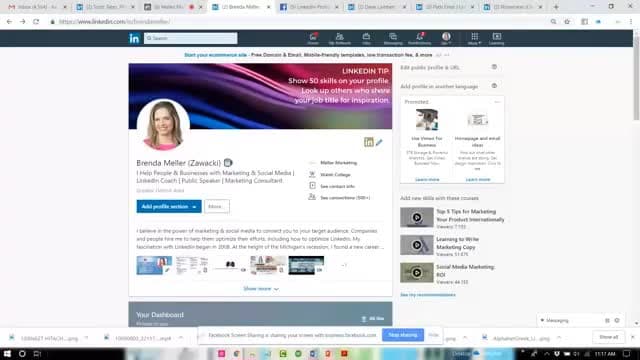Screen dimensions: 640x360
Task: Click See connections (500+)
Action: tap(345, 198)
